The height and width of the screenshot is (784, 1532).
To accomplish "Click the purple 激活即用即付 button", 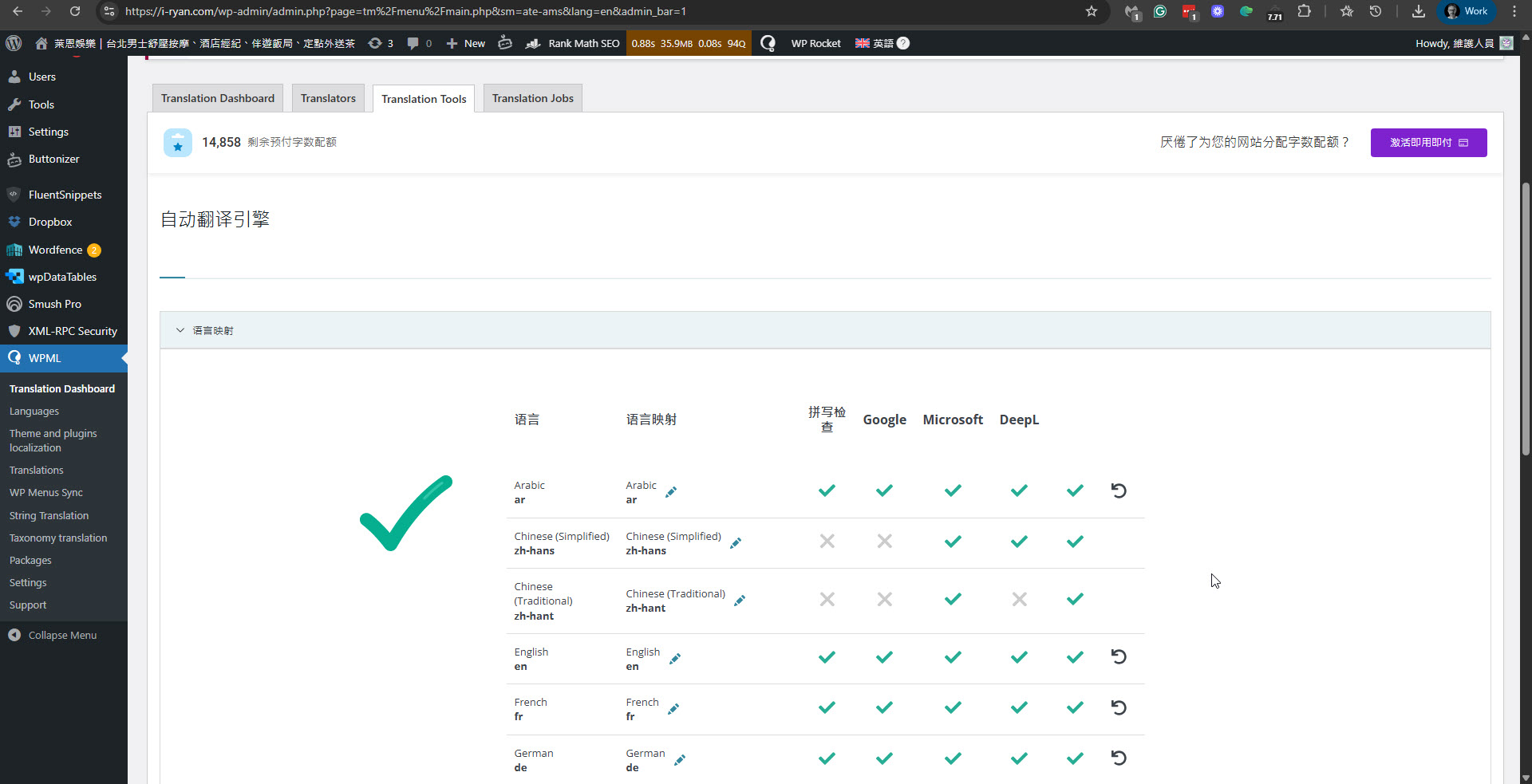I will coord(1428,143).
